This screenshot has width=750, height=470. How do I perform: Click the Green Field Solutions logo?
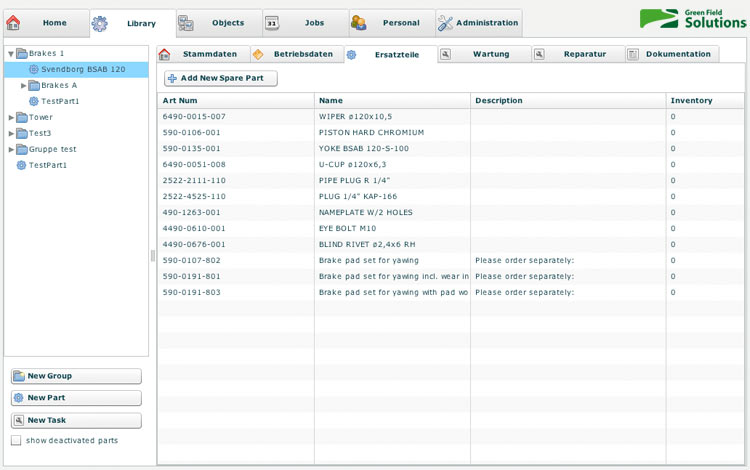coord(693,18)
